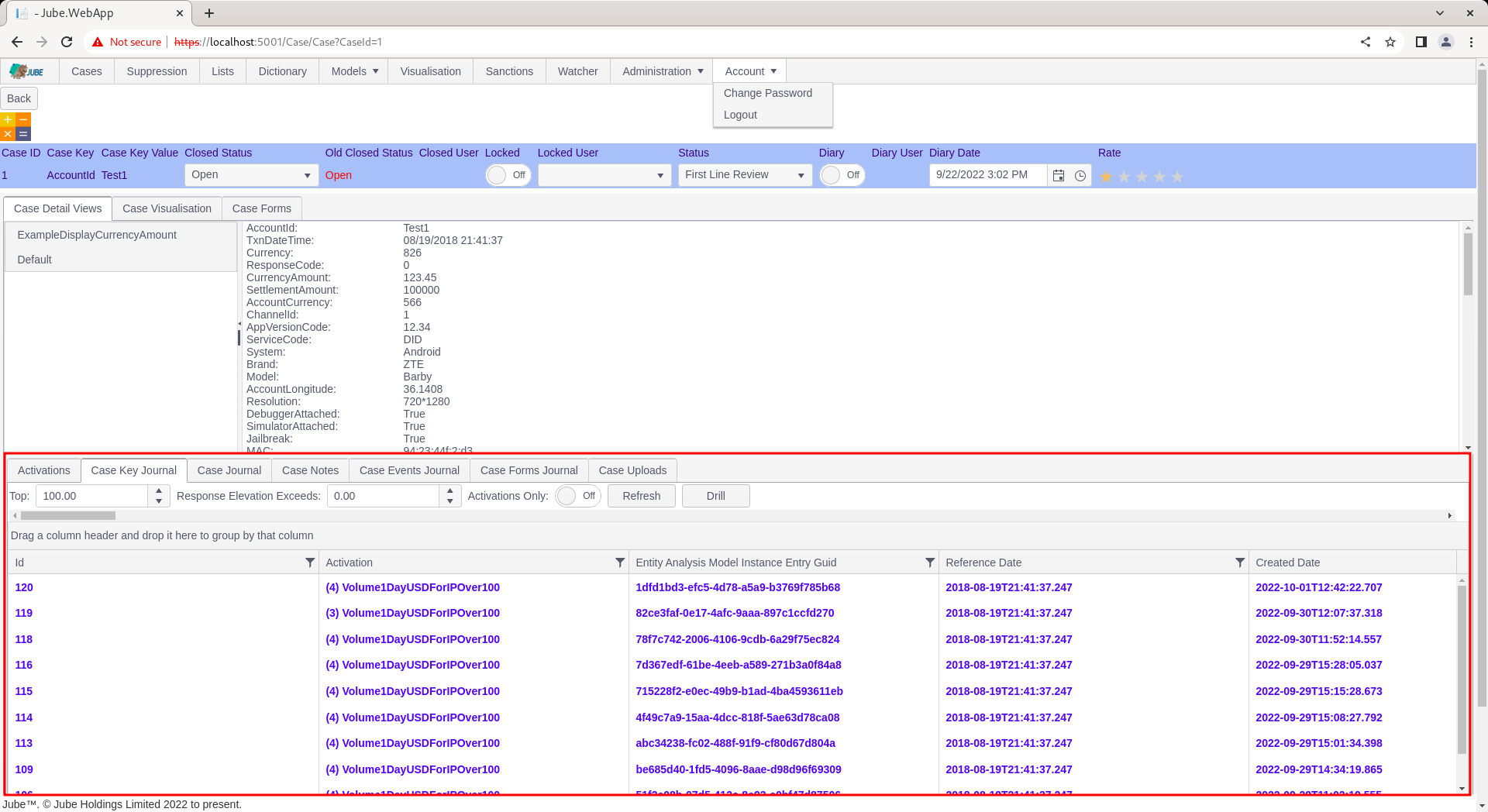The image size is (1488, 812).
Task: Set the Rate to three stars
Action: pos(1142,177)
